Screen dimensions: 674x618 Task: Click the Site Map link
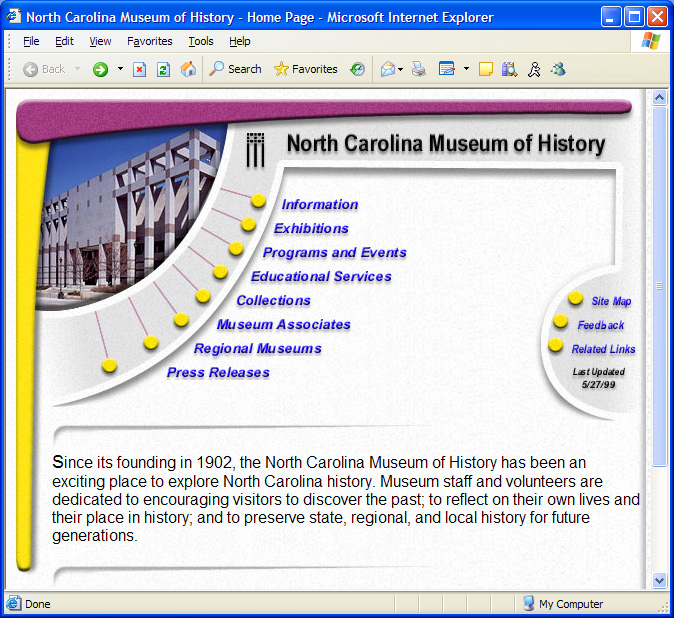(x=611, y=301)
